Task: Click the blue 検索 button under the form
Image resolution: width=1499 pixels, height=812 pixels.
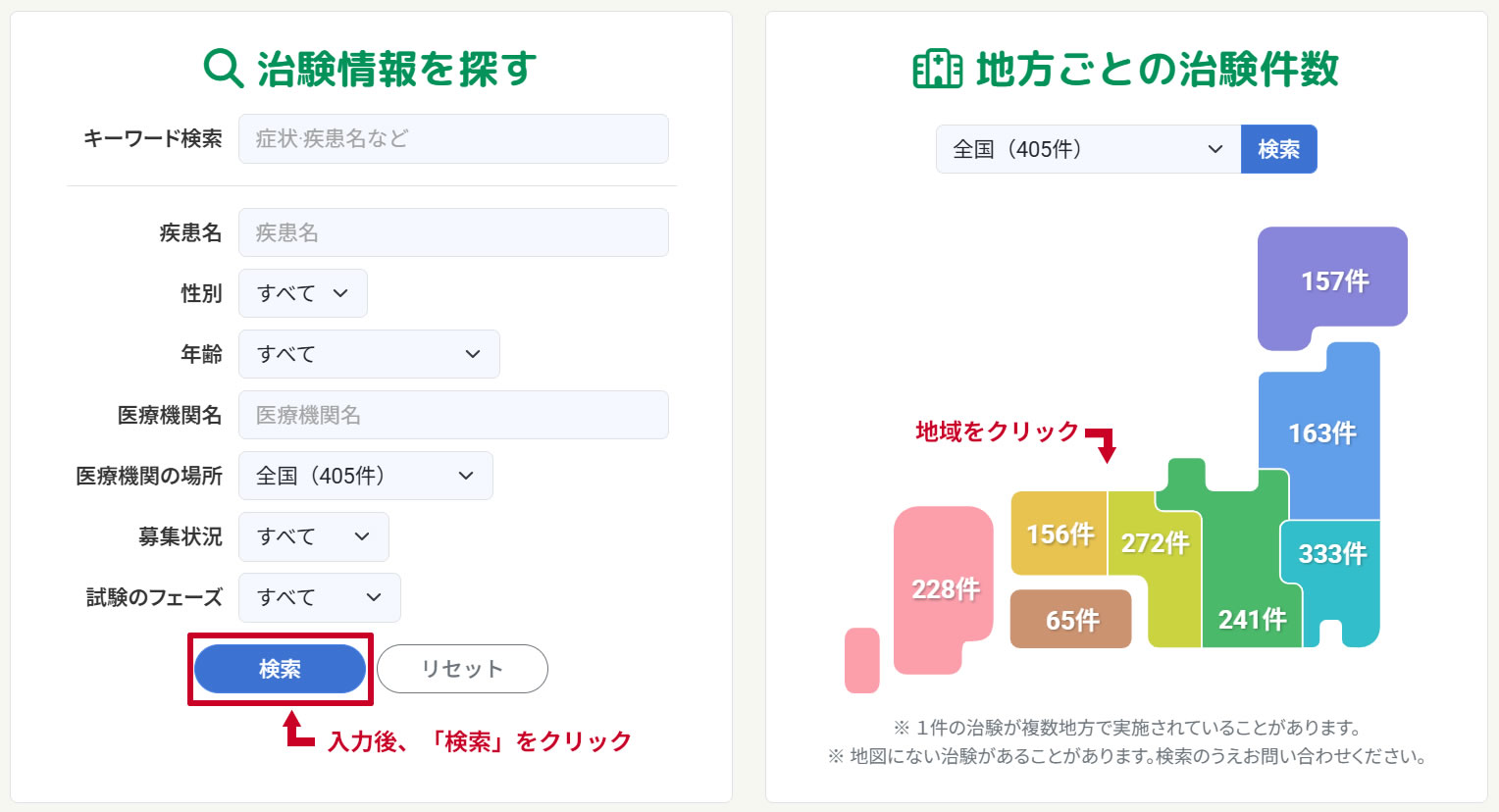Action: coord(280,669)
